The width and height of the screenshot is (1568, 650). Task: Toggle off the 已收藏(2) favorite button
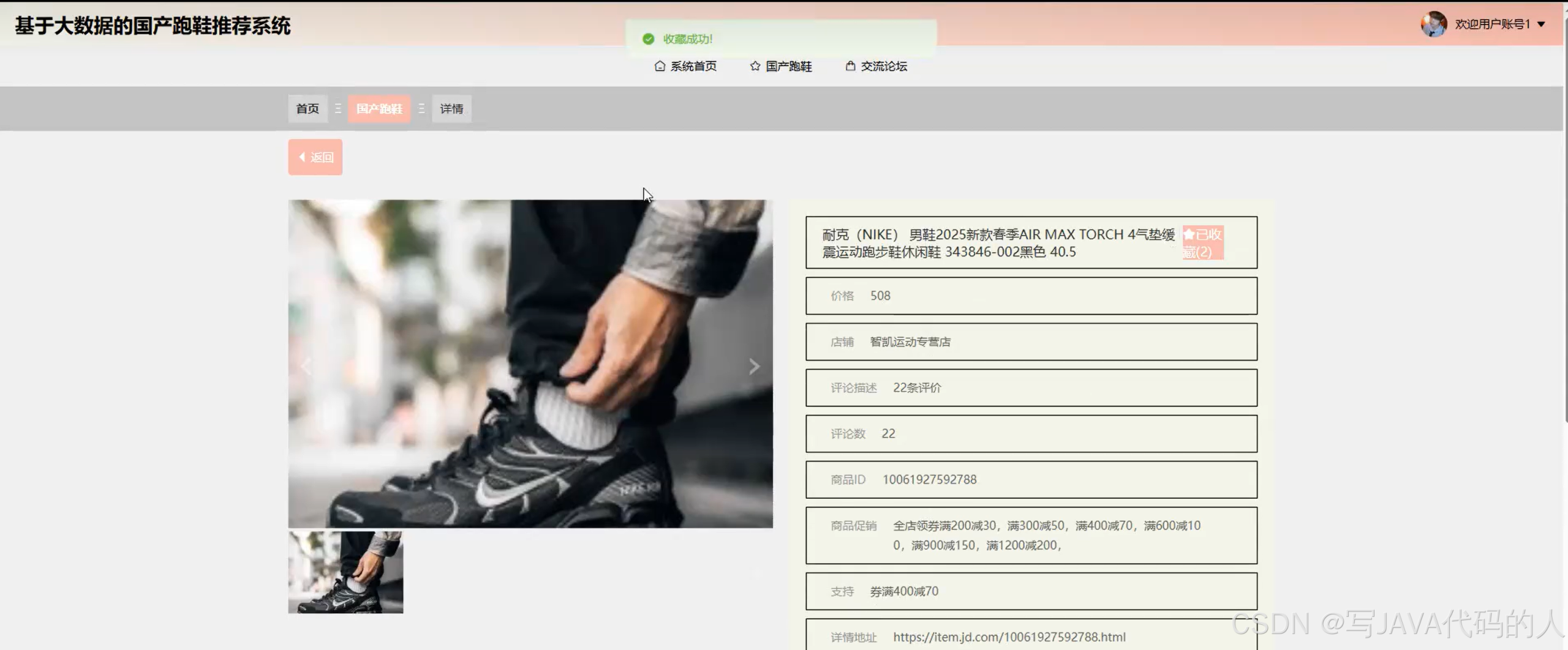tap(1202, 242)
